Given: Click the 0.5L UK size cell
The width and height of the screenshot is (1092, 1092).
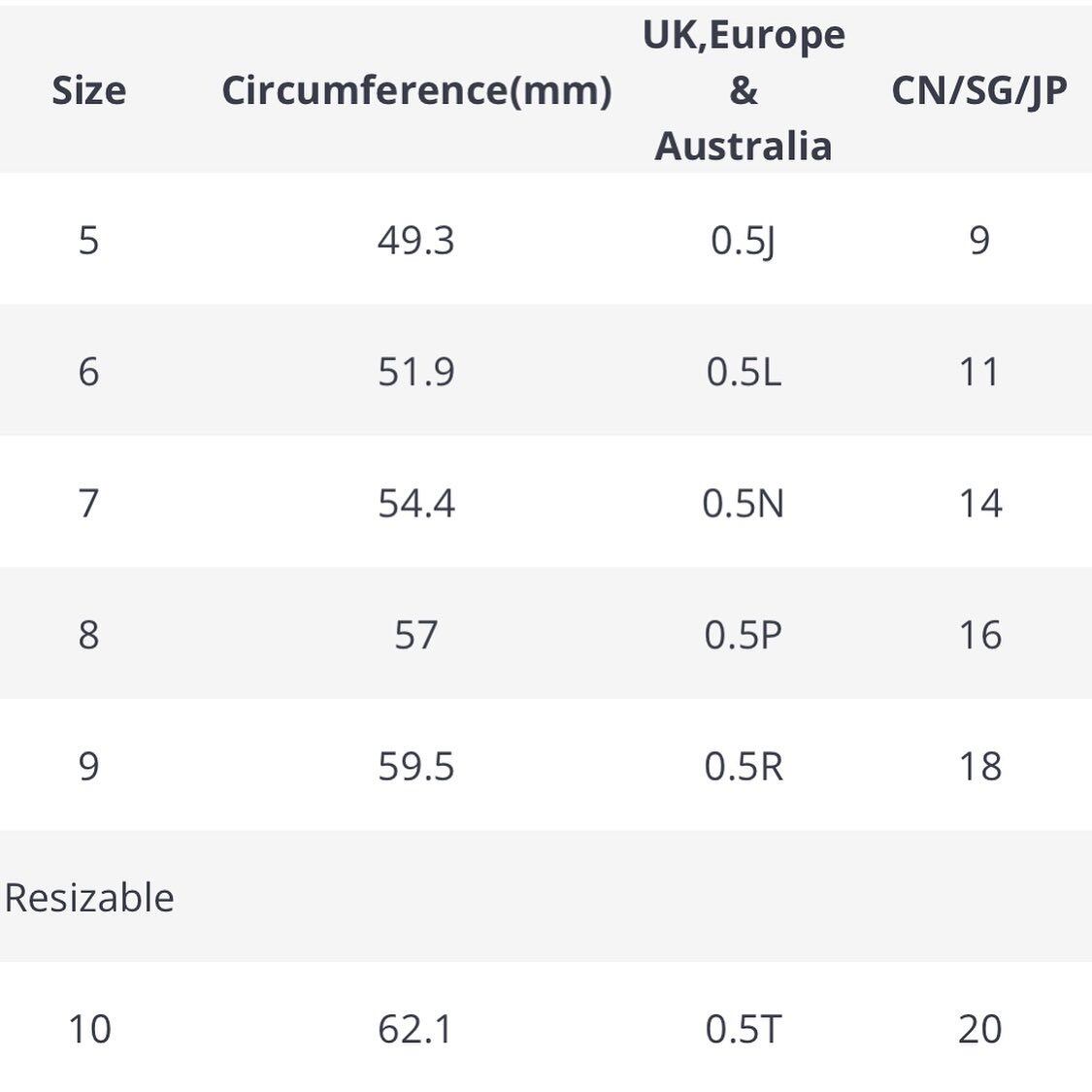Looking at the screenshot, I should coord(744,371).
